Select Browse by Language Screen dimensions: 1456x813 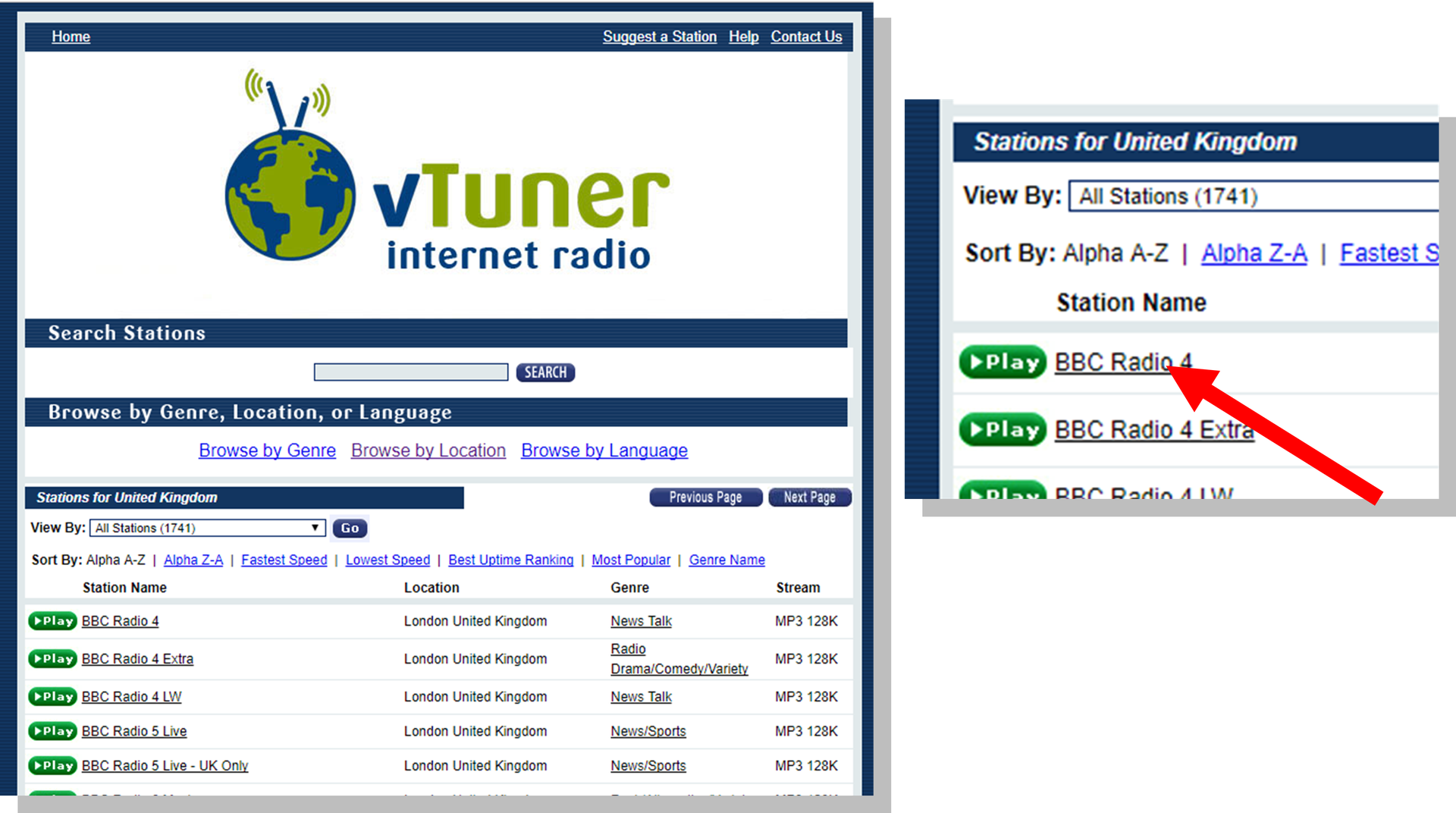[x=604, y=450]
